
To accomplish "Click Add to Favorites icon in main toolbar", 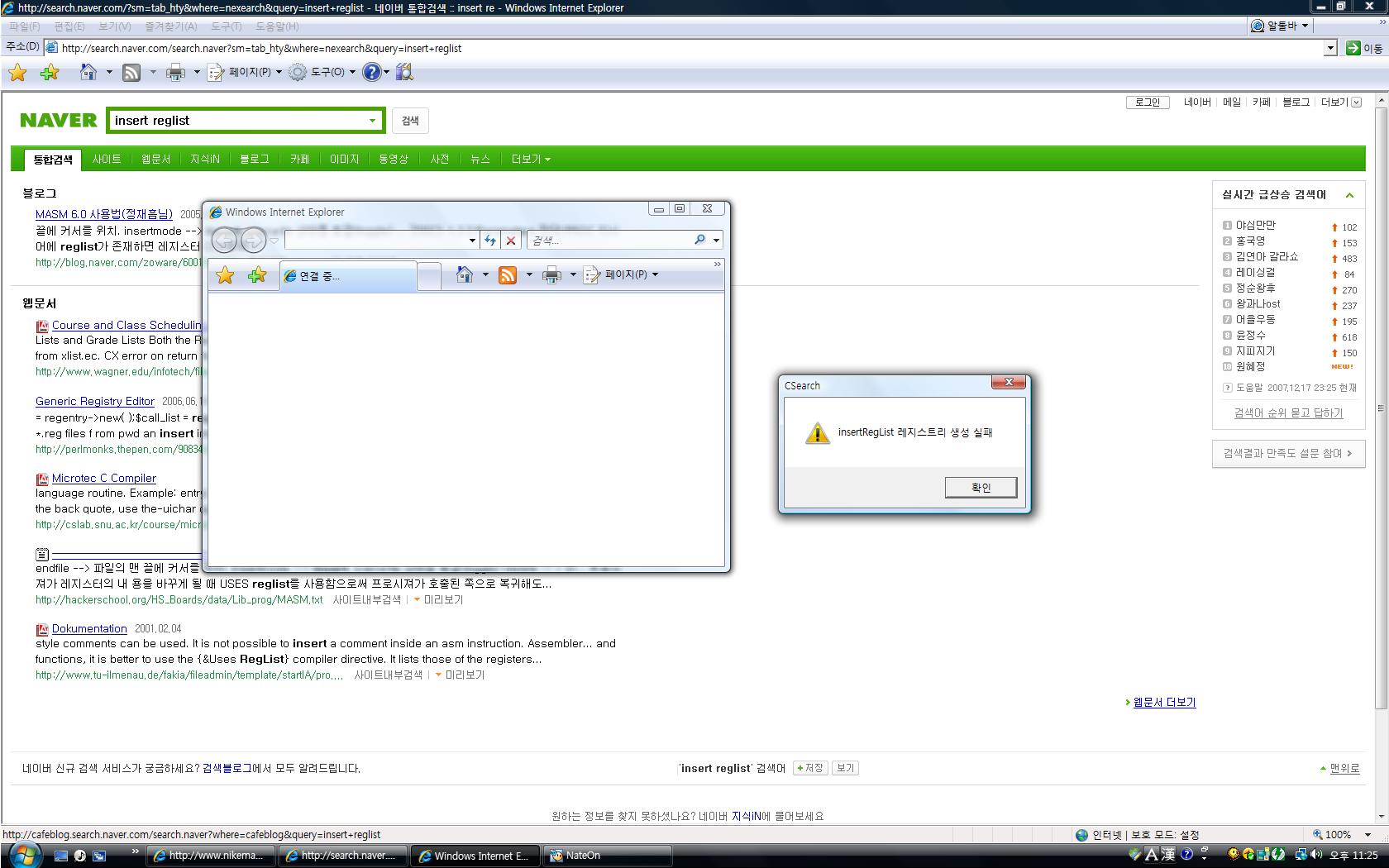I will [50, 73].
